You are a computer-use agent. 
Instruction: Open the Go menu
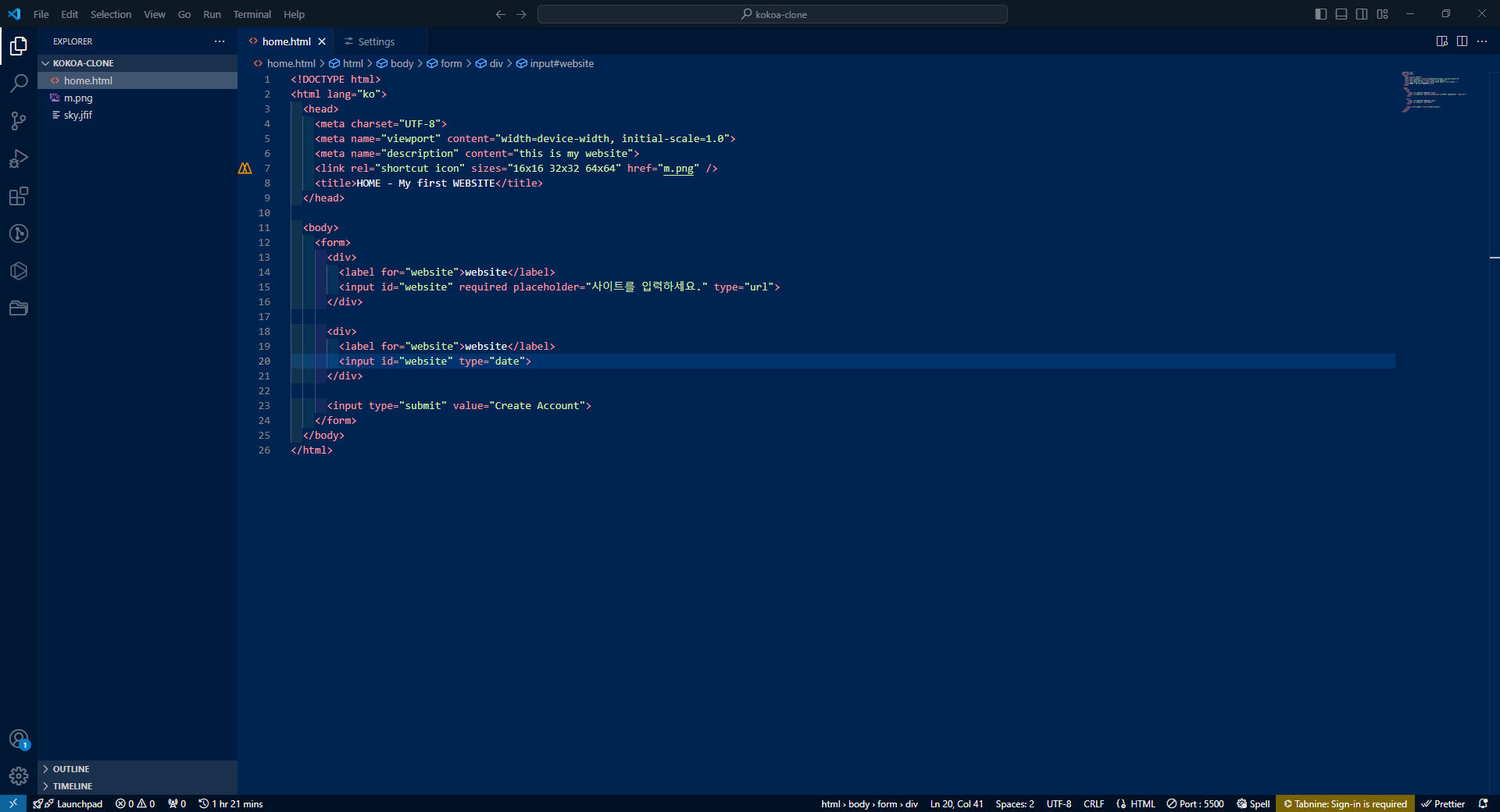point(184,14)
